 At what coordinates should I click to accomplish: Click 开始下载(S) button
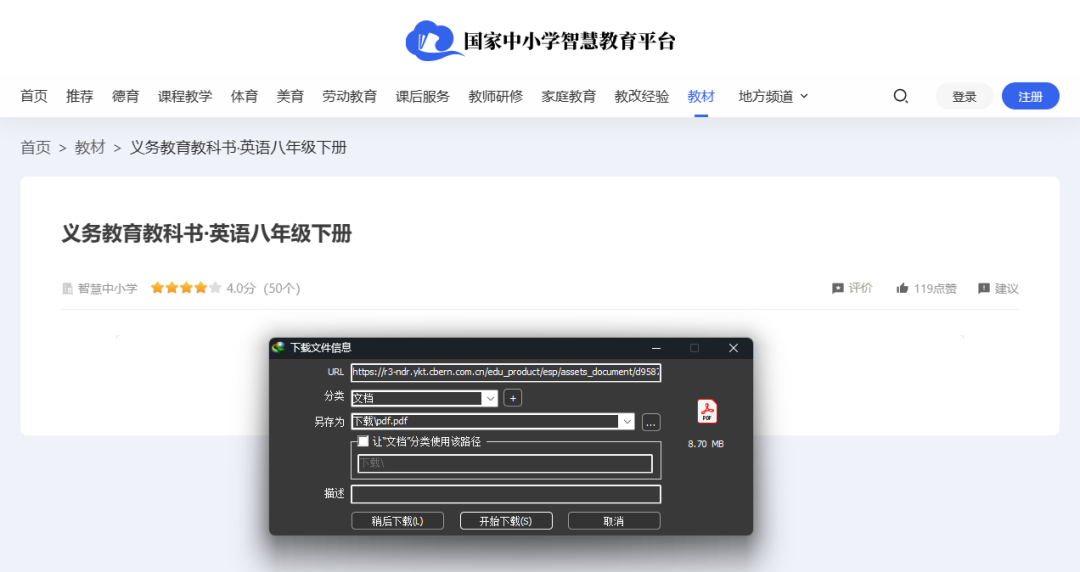tap(506, 522)
